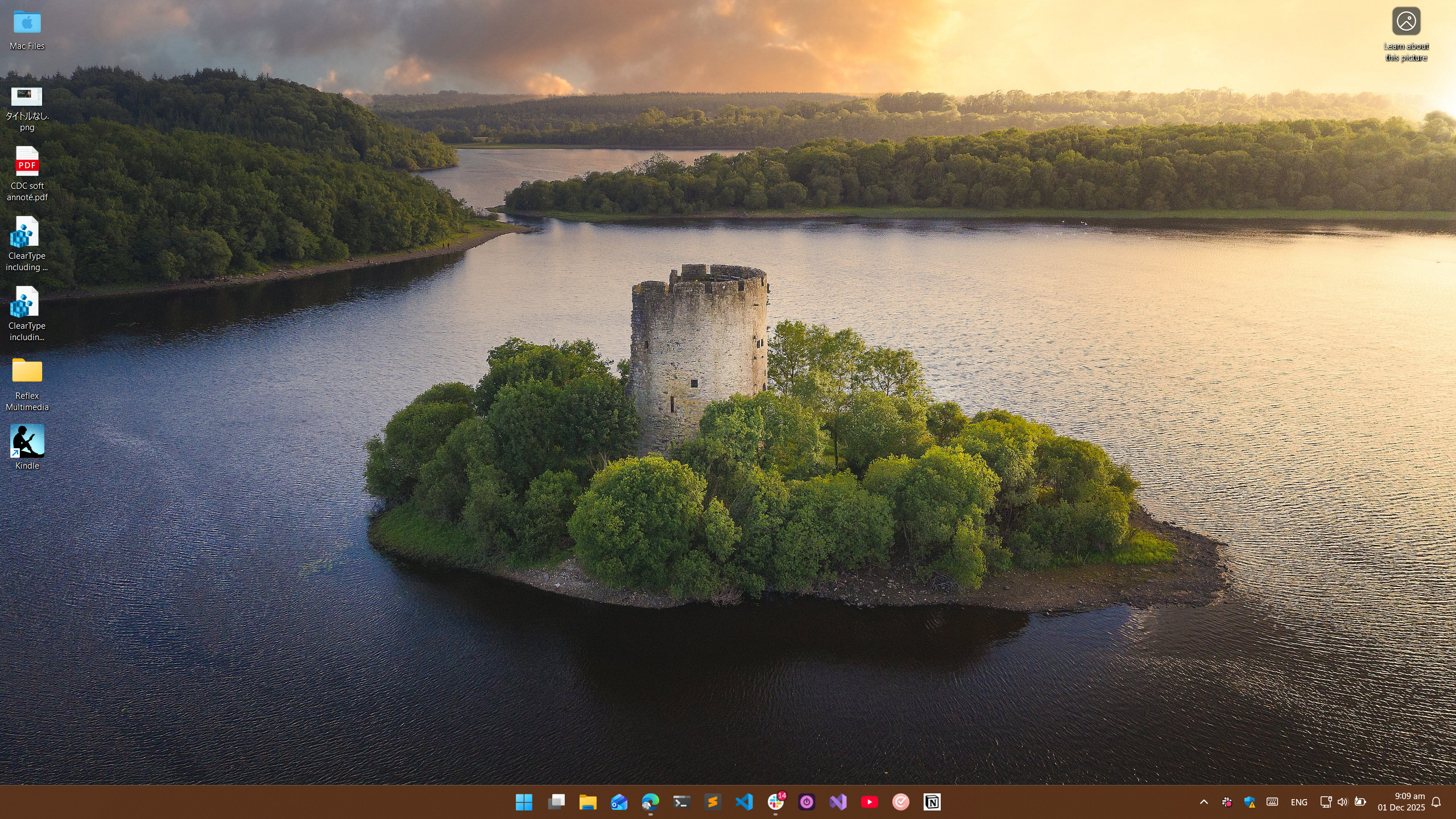This screenshot has height=819, width=1456.
Task: Open the ENG language switcher
Action: [1298, 802]
